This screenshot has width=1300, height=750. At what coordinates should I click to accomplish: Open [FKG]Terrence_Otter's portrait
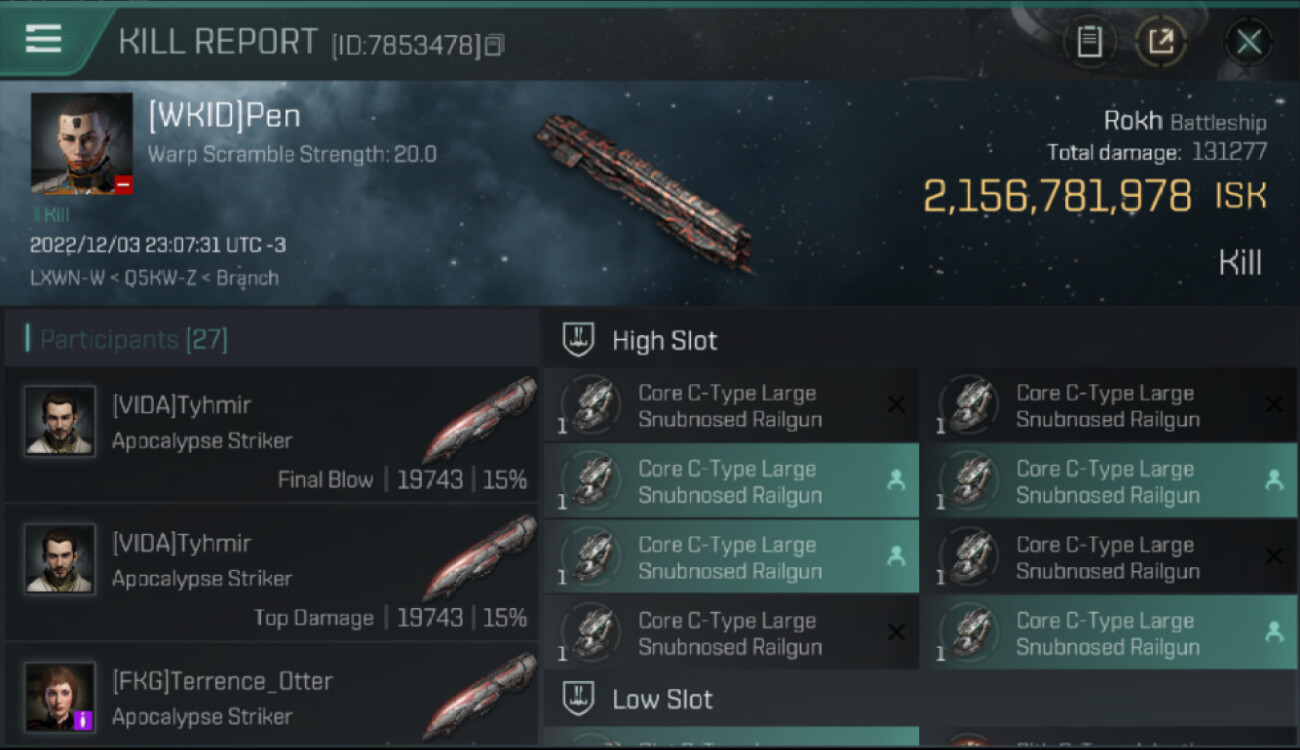click(x=61, y=696)
